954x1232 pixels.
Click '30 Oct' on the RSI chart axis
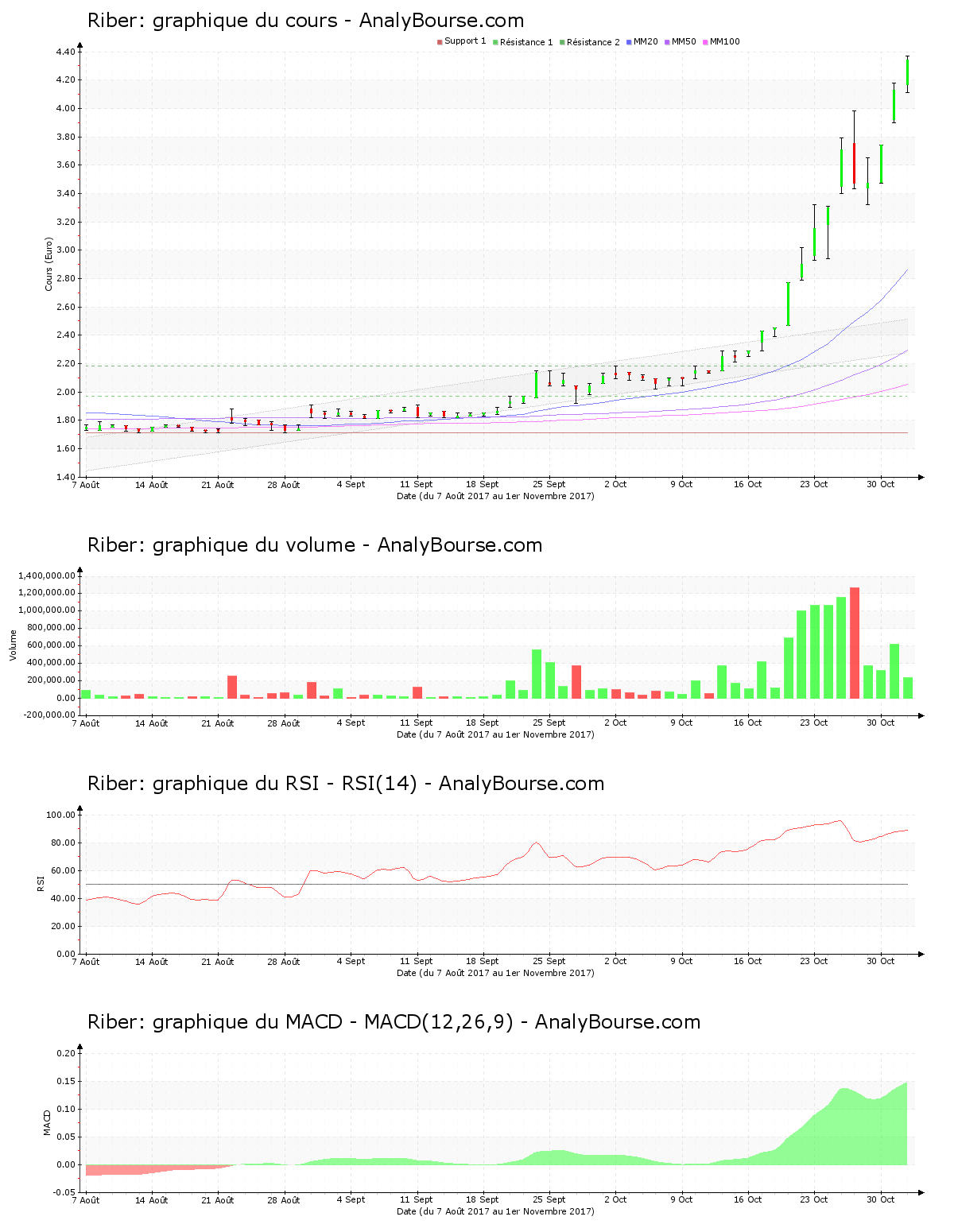880,961
